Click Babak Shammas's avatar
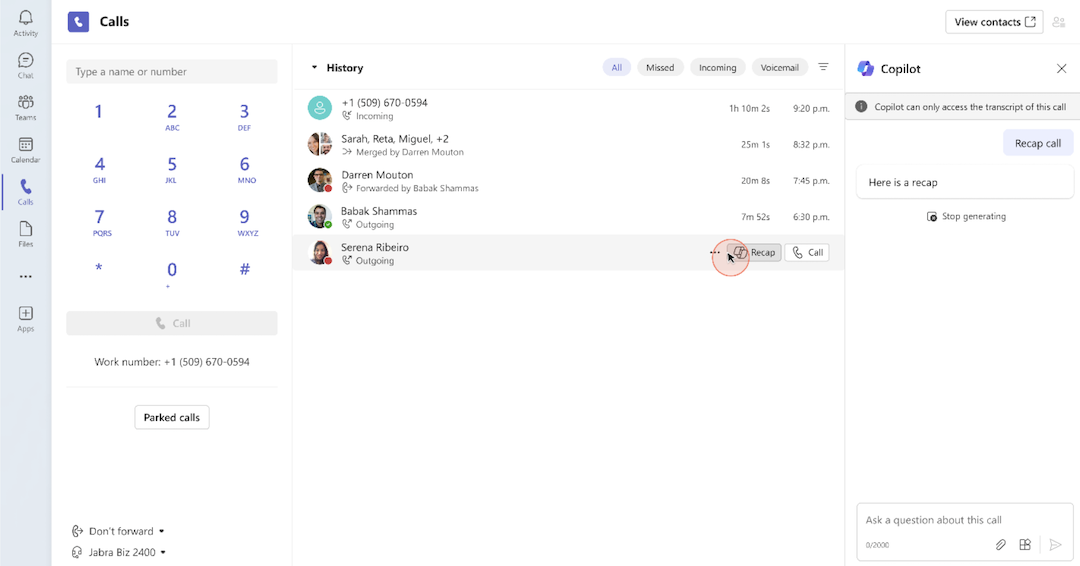The image size is (1080, 566). coord(320,216)
